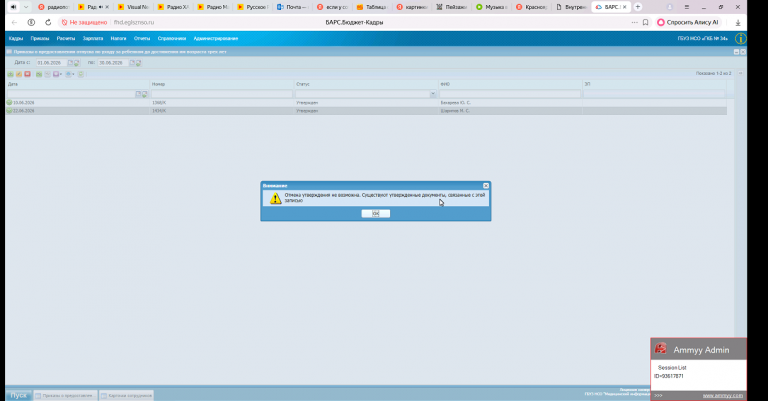
Task: Switch to the 'Русское' browser tab
Action: (x=253, y=7)
